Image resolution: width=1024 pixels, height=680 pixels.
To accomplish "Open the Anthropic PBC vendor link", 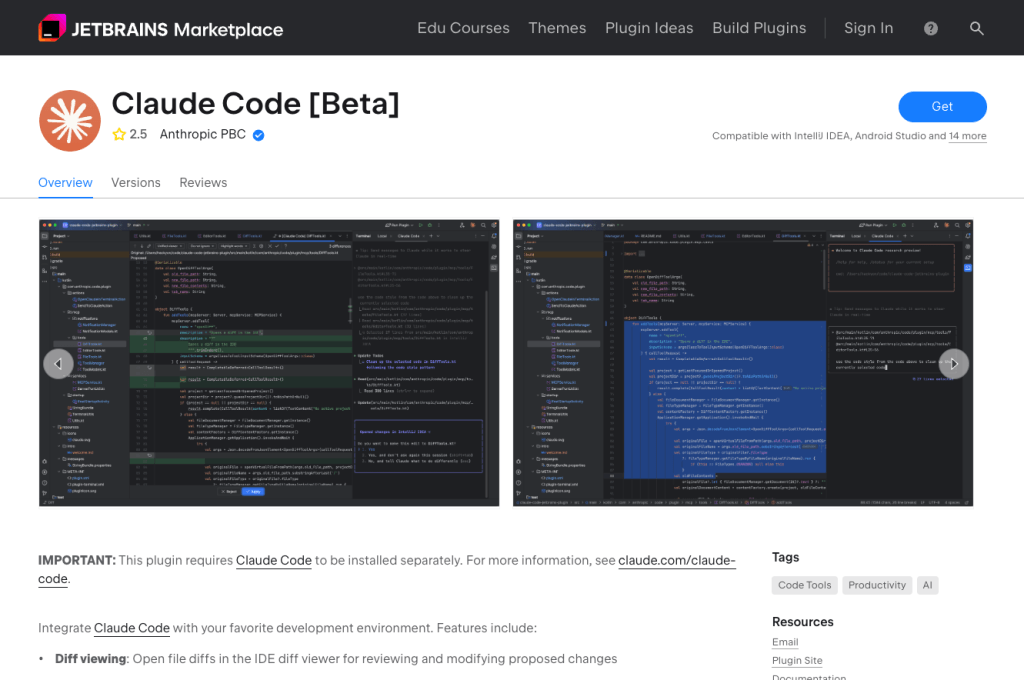I will point(202,134).
